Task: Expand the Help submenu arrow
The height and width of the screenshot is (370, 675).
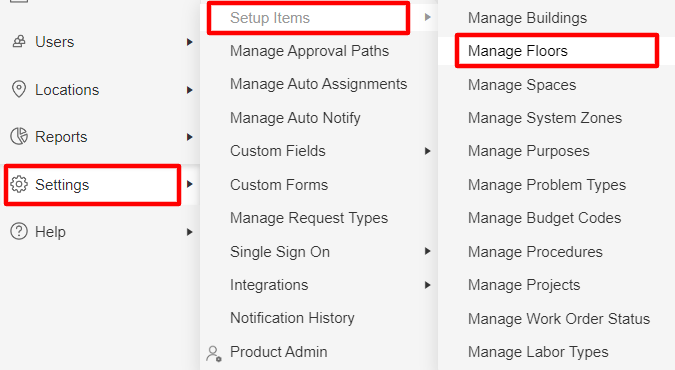Action: tap(189, 232)
